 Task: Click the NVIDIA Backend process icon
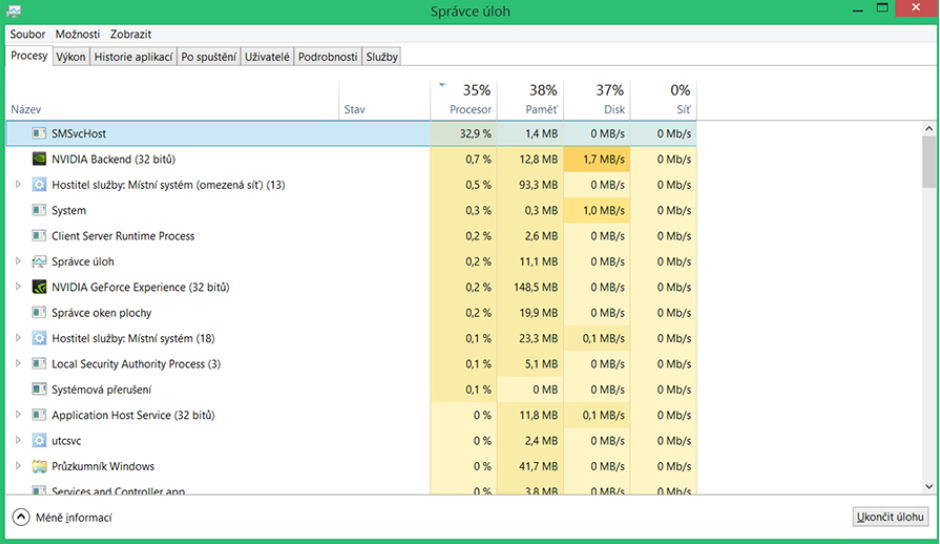[39, 159]
